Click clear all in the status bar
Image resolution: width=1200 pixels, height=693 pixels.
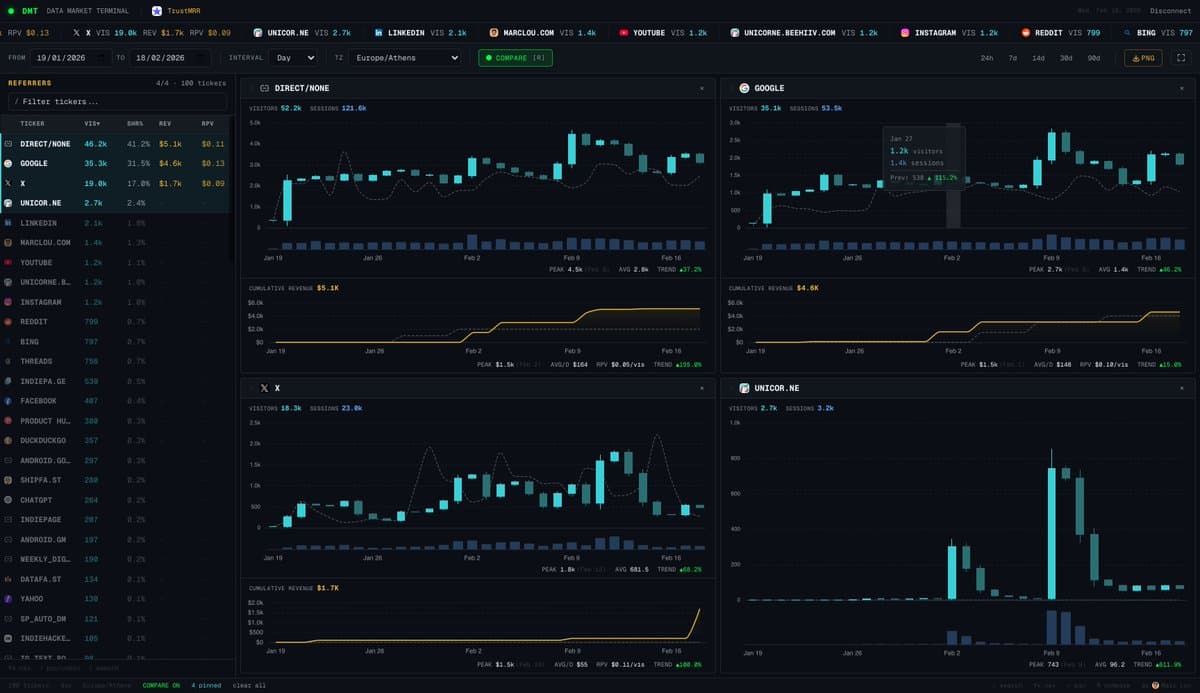click(249, 685)
